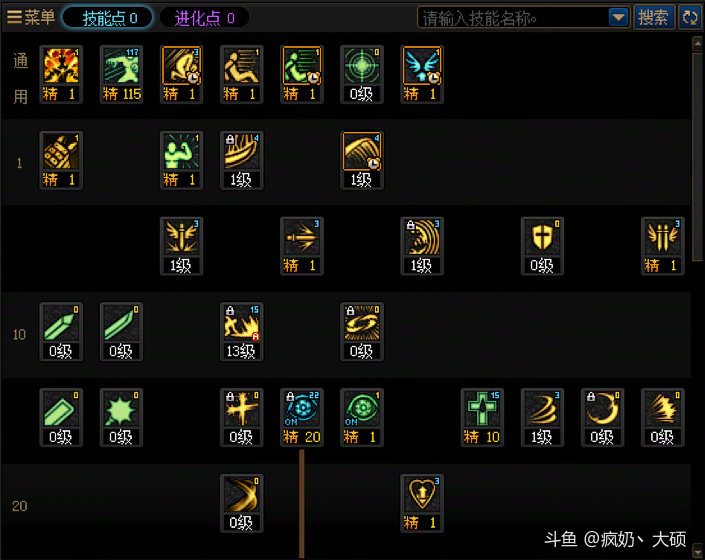Toggle the green eye ON skill at 精 1
Image resolution: width=705 pixels, height=560 pixels.
pos(361,417)
